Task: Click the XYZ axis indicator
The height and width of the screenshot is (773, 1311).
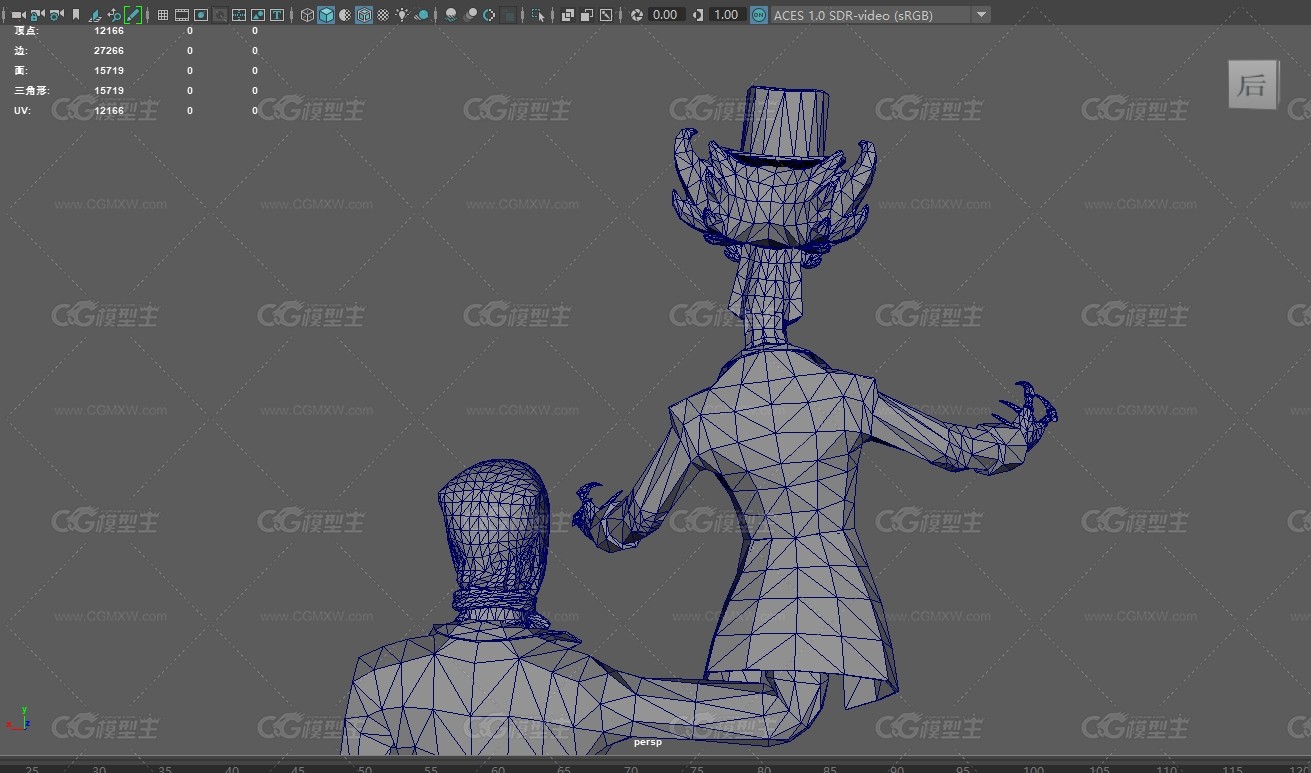Action: coord(19,720)
